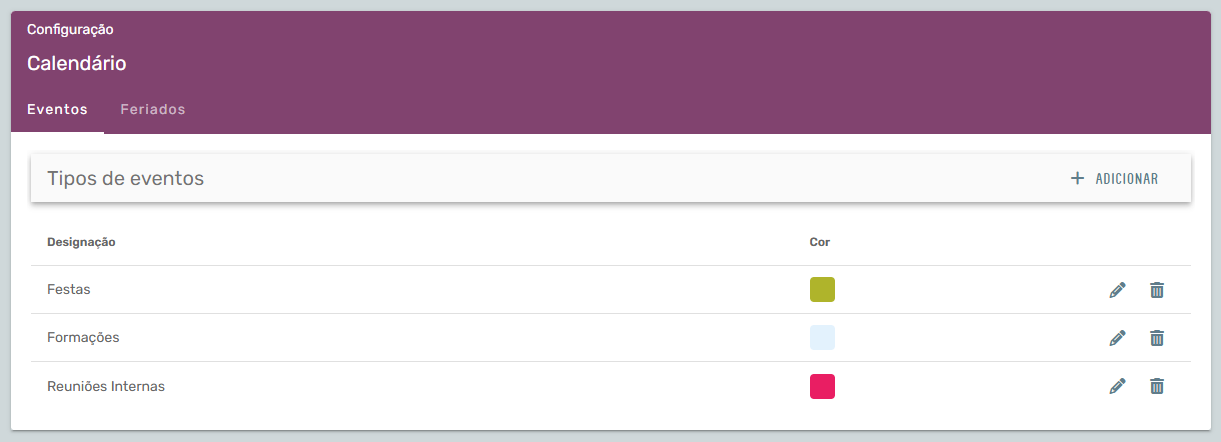The image size is (1221, 442).
Task: Select the Reuniões Internas row name
Action: click(106, 385)
